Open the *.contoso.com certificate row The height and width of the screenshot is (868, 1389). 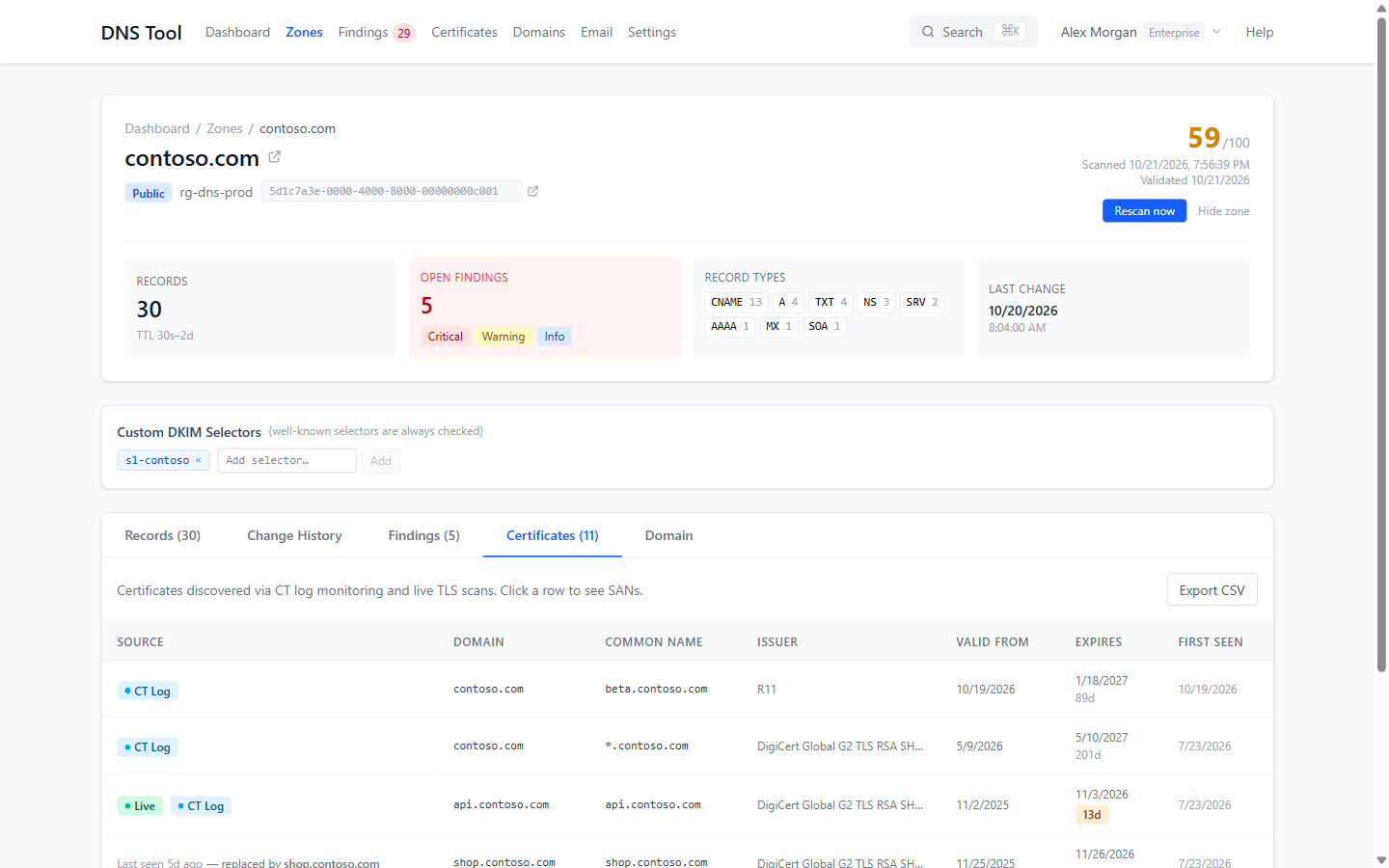[x=688, y=746]
